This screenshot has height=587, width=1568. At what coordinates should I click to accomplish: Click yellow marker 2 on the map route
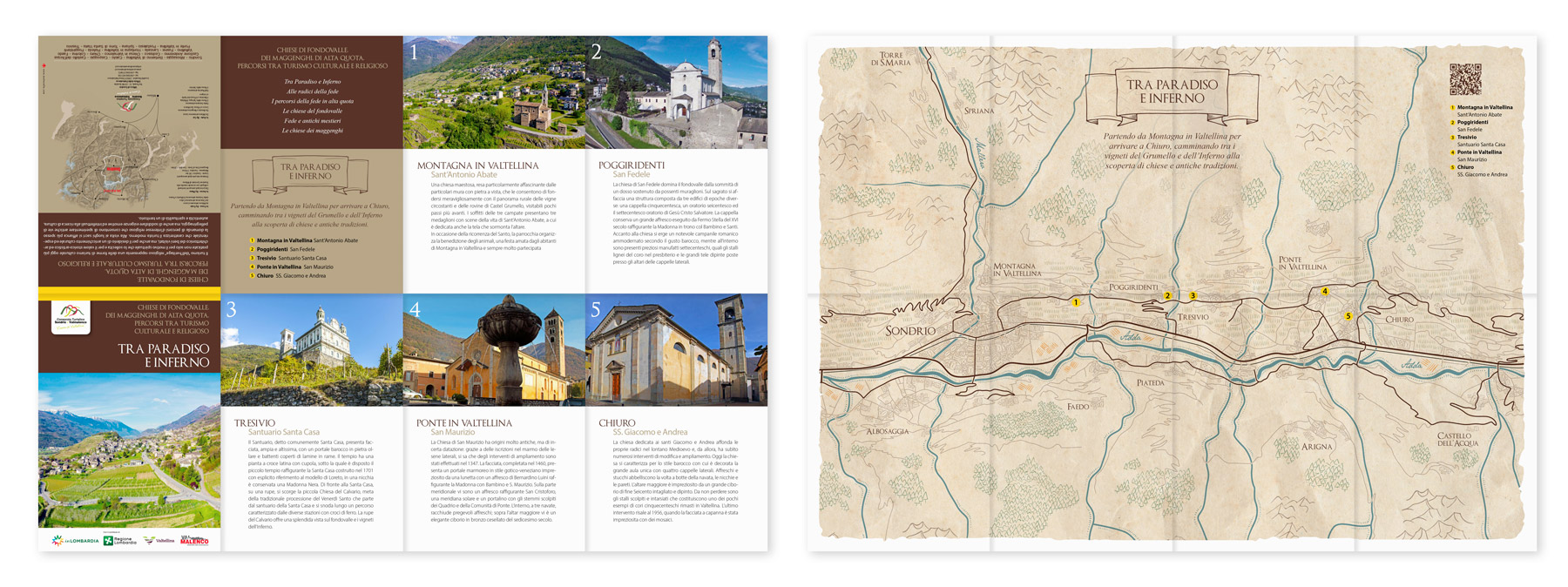1168,296
